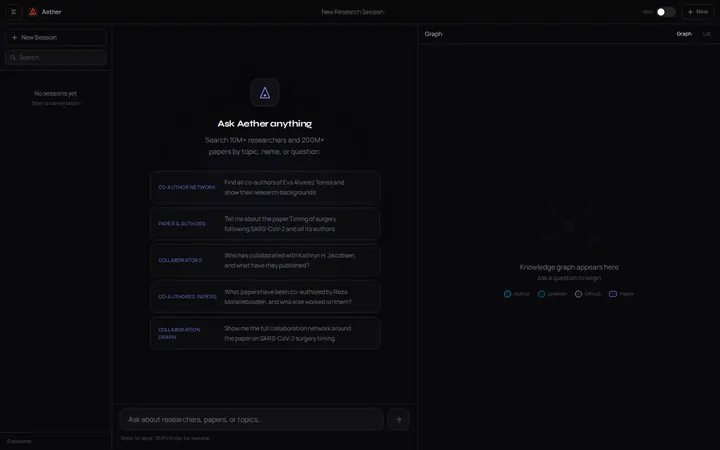
Task: Click the red Aether triangle logo
Action: tap(33, 12)
